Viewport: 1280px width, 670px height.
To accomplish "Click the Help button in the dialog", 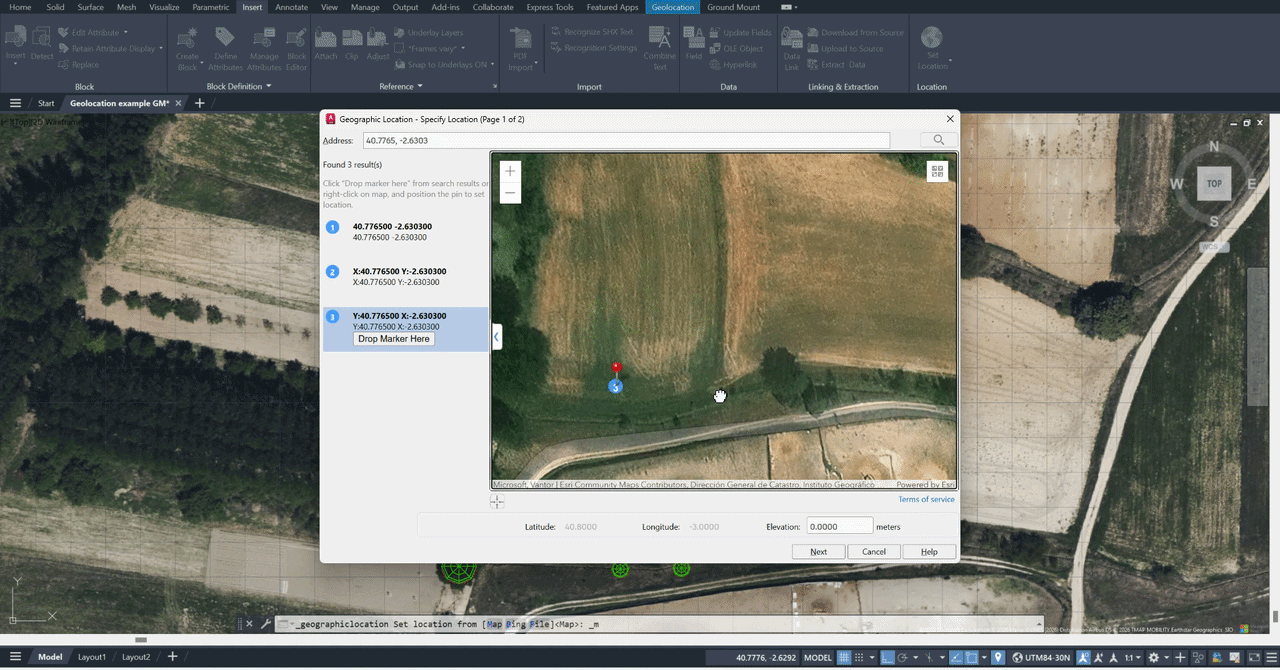I will 929,551.
